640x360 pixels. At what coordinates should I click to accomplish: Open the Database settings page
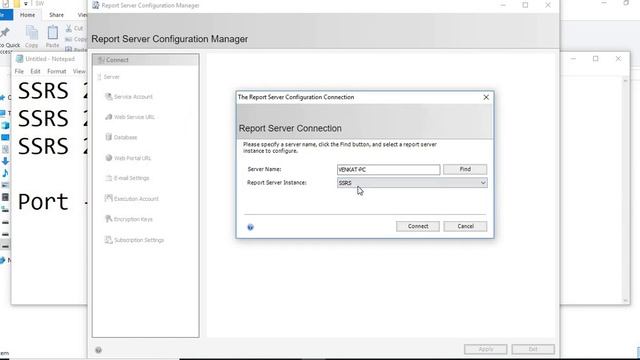tap(125, 138)
